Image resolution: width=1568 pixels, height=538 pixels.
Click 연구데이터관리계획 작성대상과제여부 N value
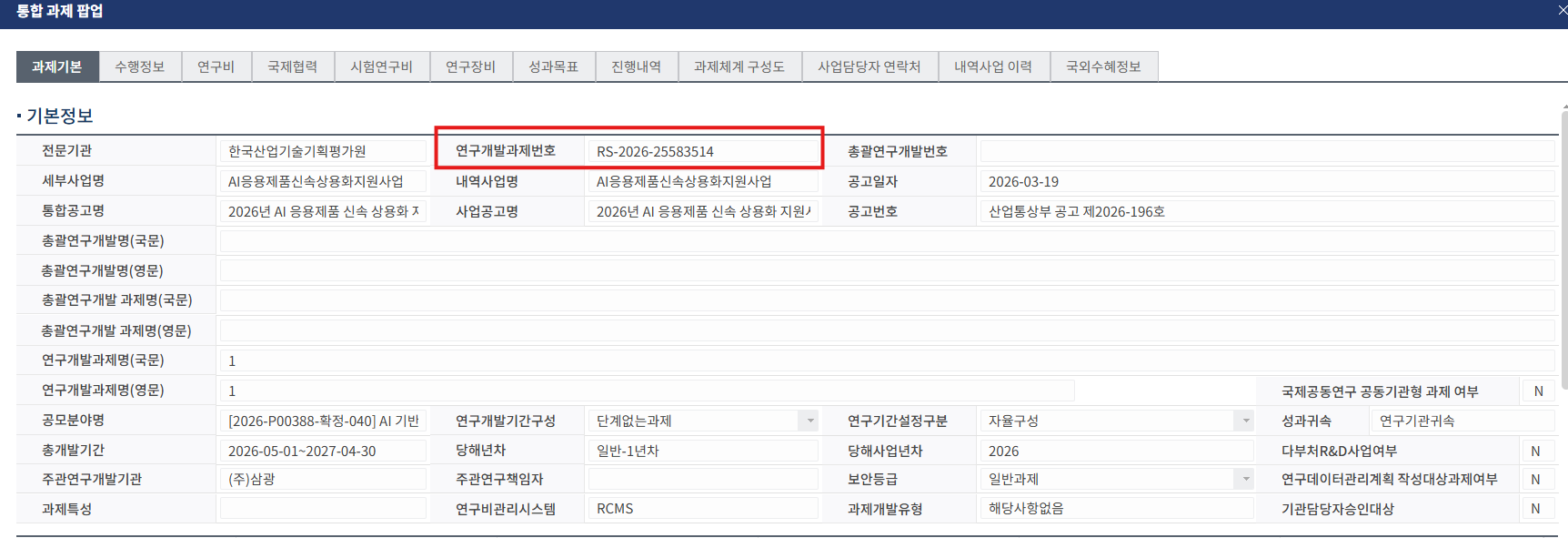coord(1539,479)
